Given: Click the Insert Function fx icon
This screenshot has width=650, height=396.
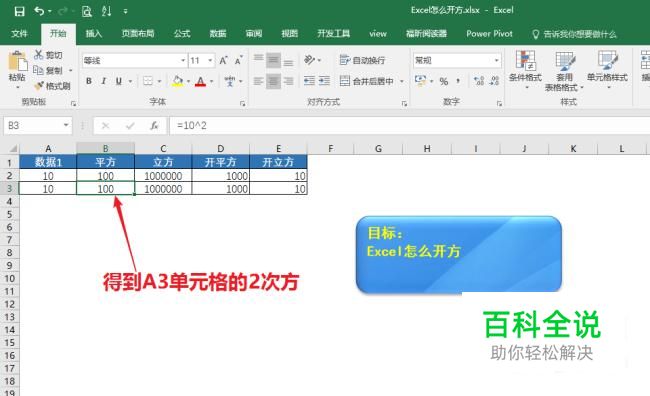Looking at the screenshot, I should (x=154, y=125).
